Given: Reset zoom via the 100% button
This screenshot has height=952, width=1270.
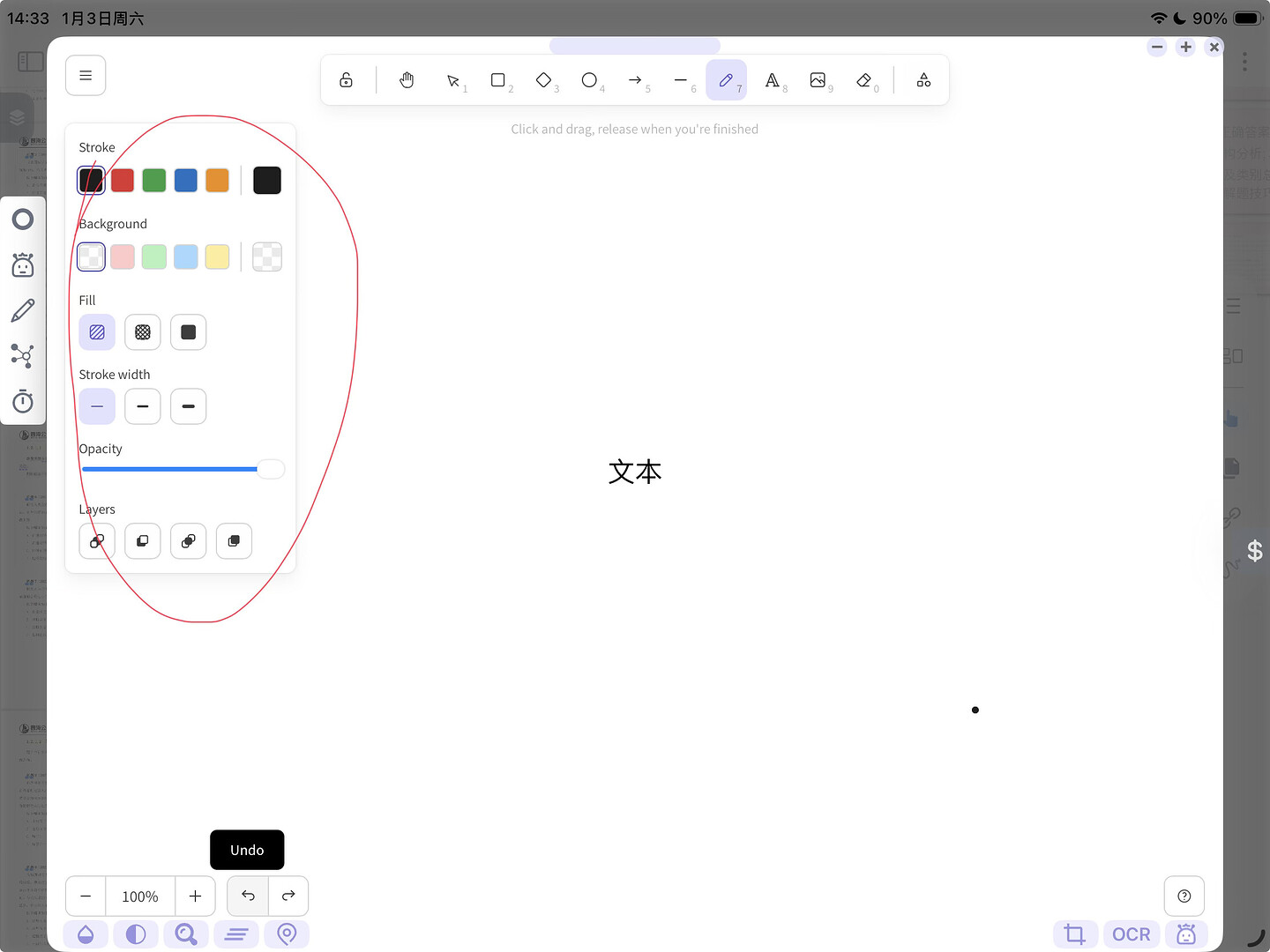Looking at the screenshot, I should [x=140, y=896].
